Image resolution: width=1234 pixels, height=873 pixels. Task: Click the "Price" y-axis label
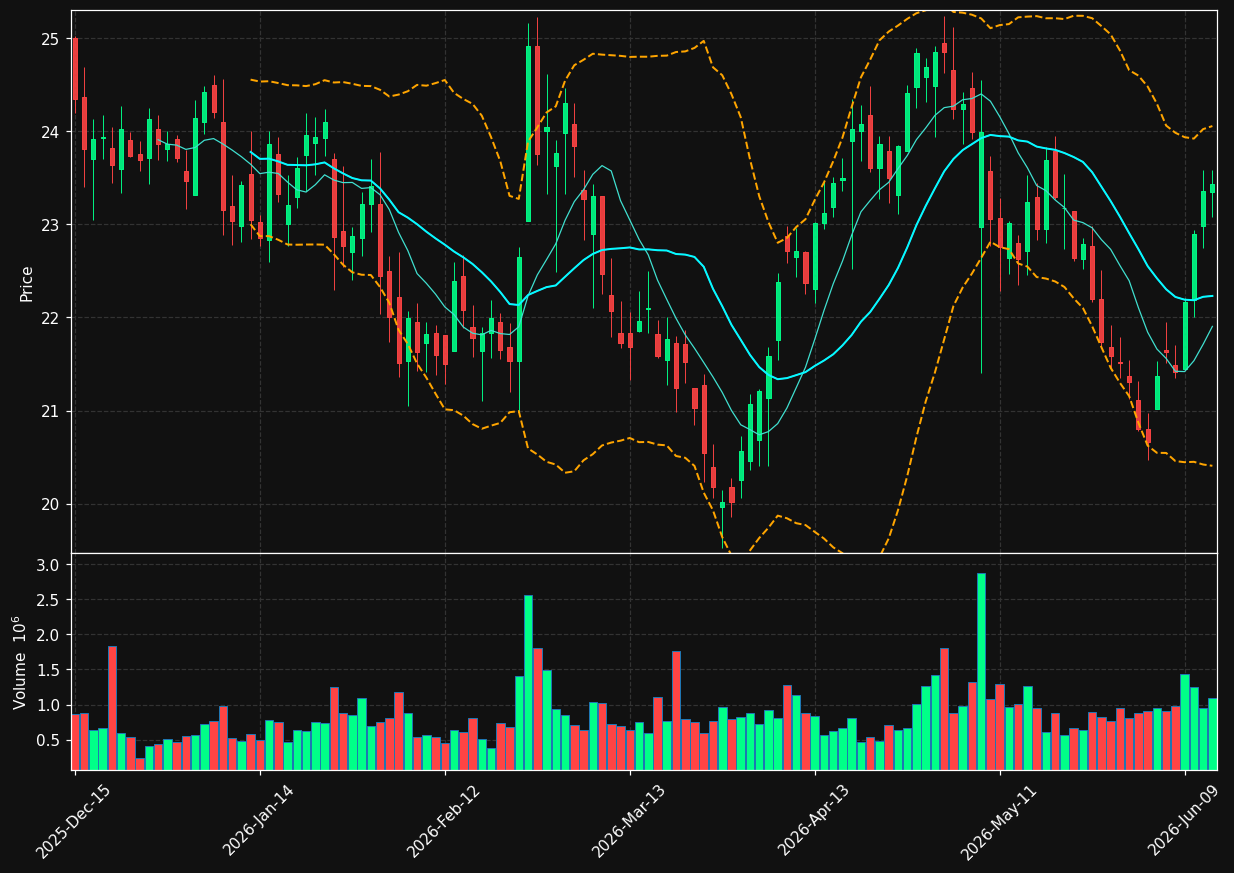pos(27,283)
